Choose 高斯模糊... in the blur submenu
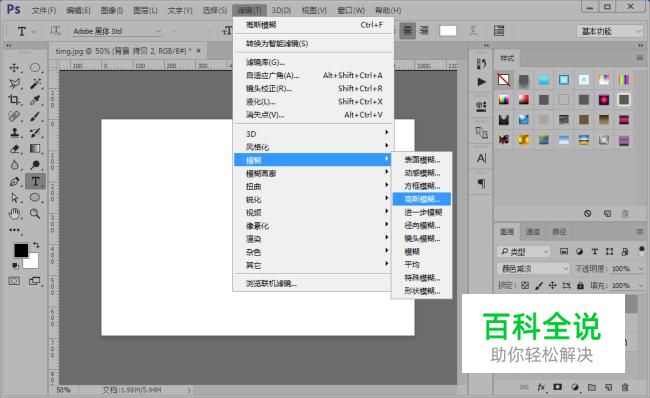 coord(422,199)
